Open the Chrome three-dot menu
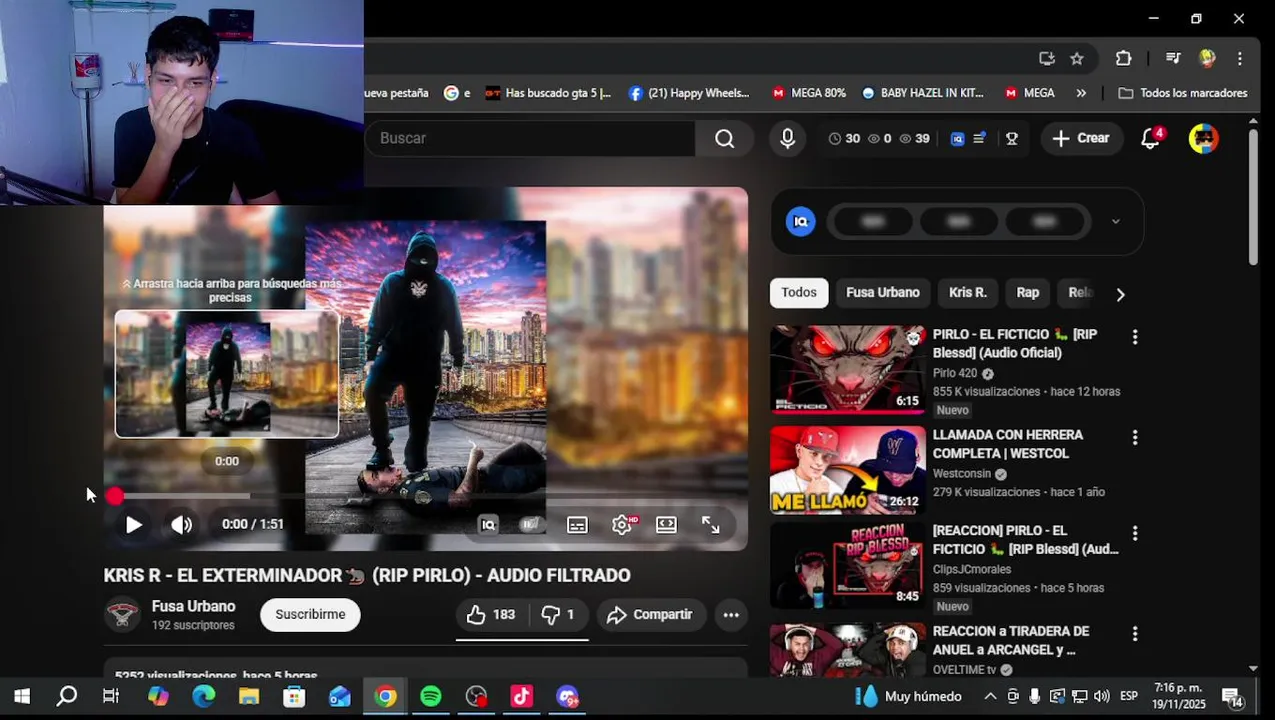1275x720 pixels. tap(1240, 58)
